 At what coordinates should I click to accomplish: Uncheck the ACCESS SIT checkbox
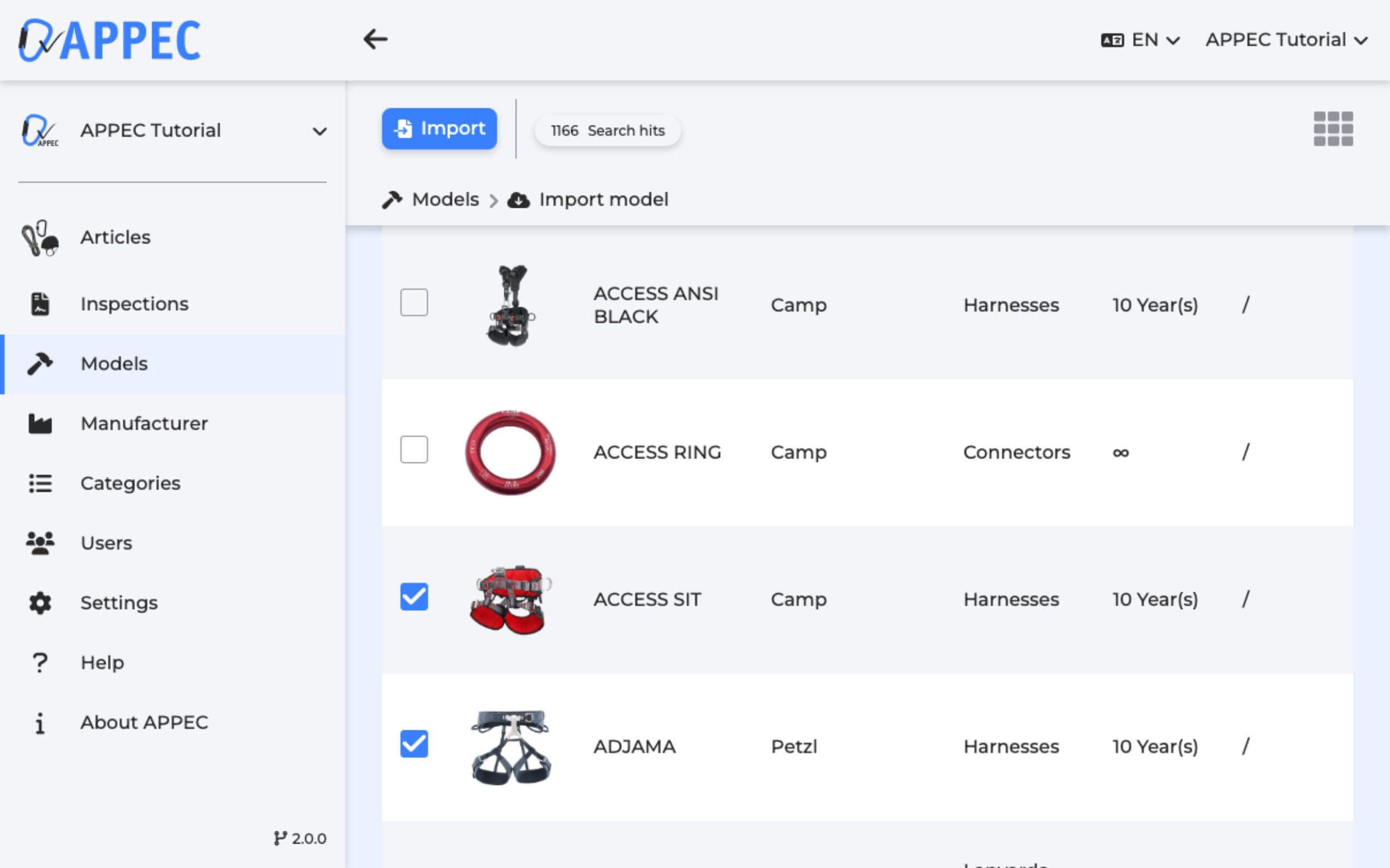coord(414,597)
